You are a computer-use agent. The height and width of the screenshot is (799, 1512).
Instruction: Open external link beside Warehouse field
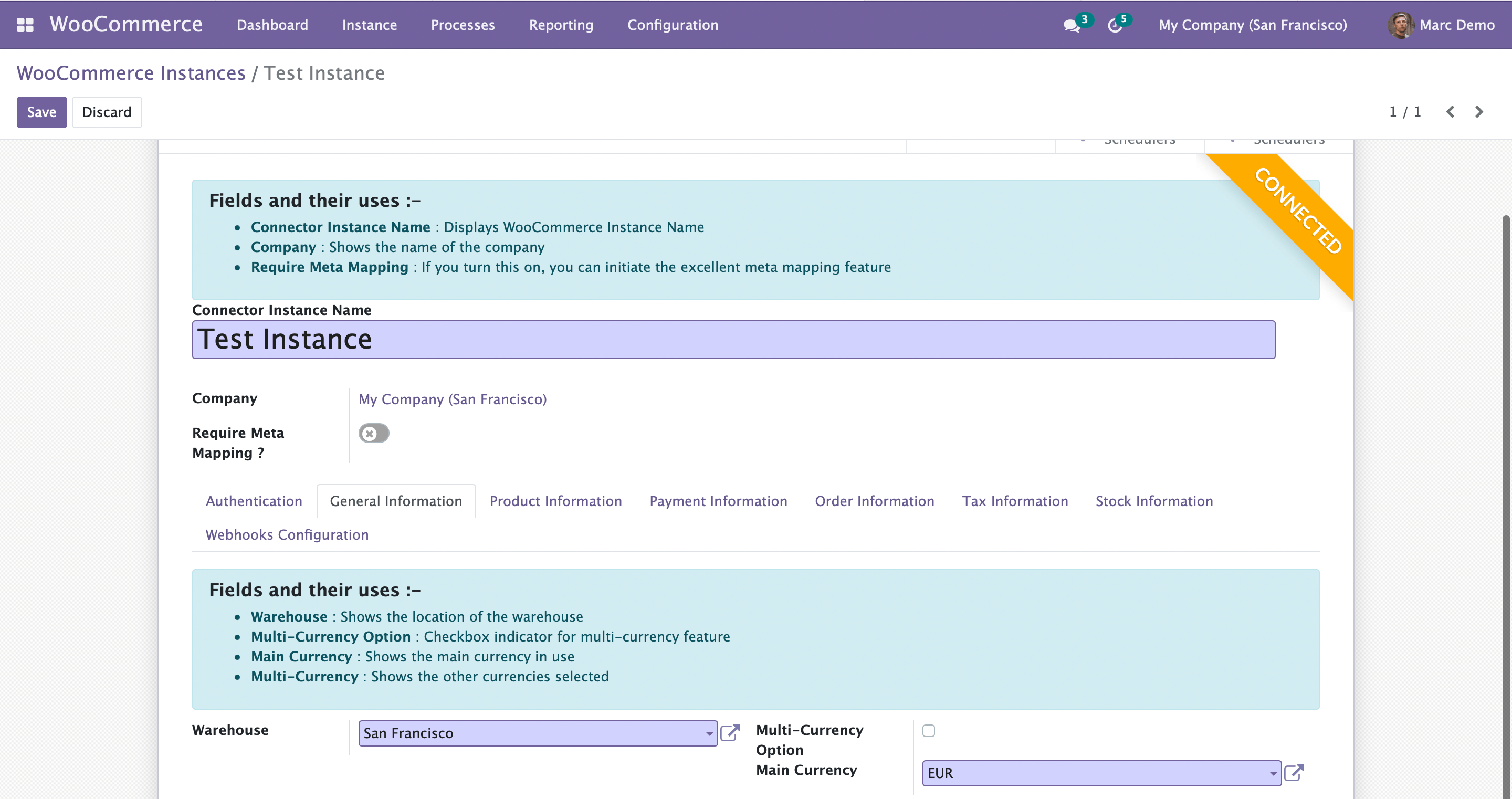click(730, 733)
